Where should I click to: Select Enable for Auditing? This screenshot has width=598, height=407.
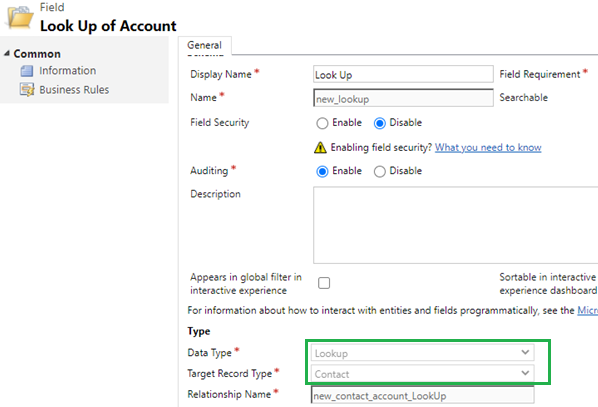(x=322, y=171)
